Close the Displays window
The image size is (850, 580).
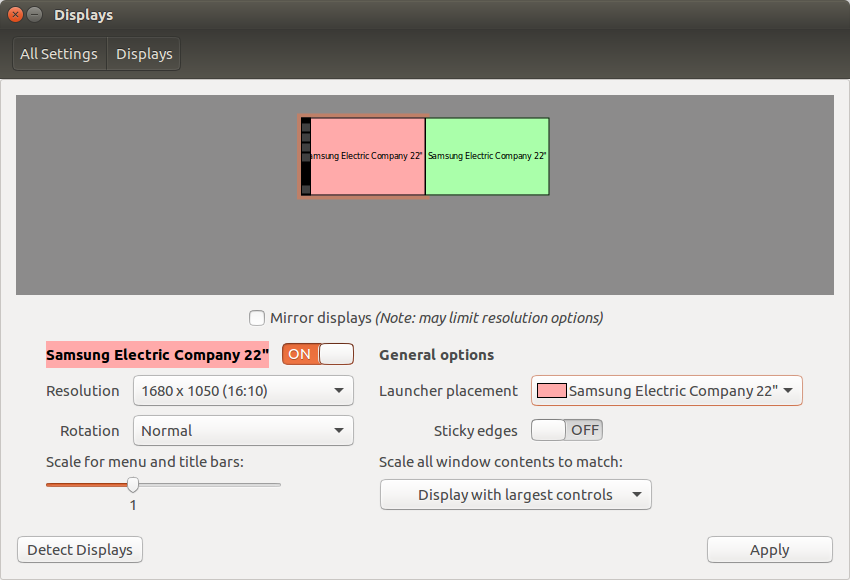[15, 15]
